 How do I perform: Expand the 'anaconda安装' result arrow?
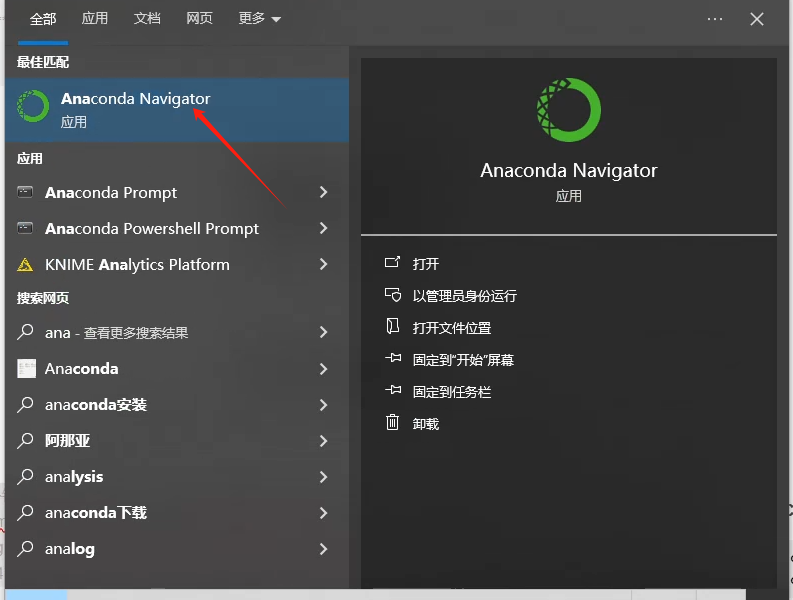coord(324,405)
